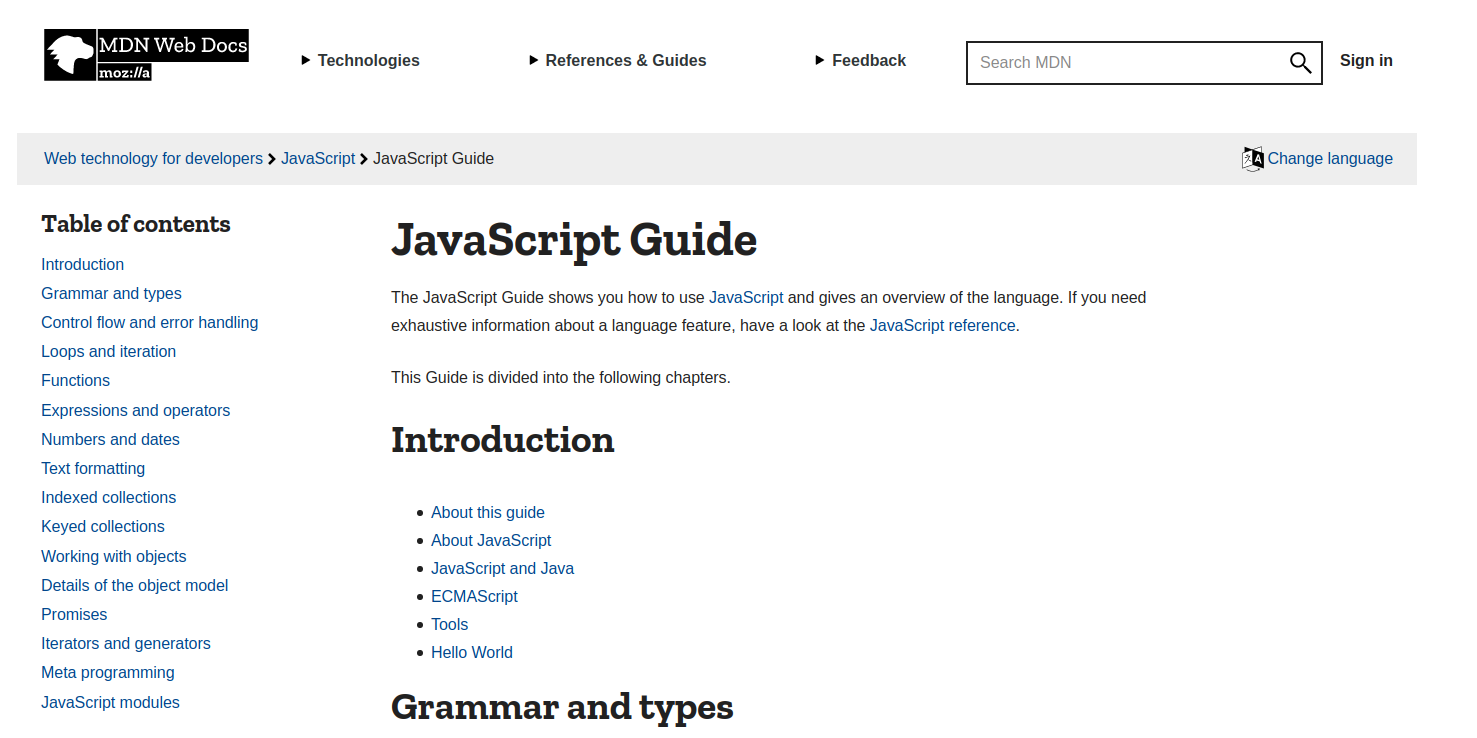Click 'This Guide is divided' sentence
This screenshot has width=1477, height=738.
(x=561, y=378)
